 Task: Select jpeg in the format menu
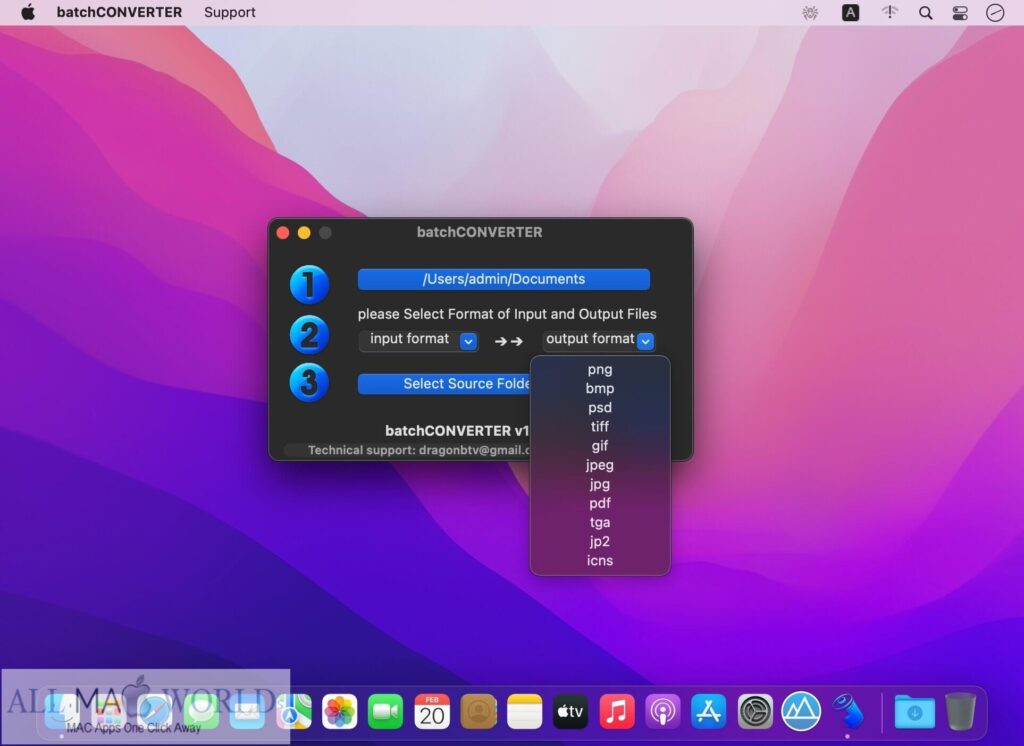pos(600,465)
